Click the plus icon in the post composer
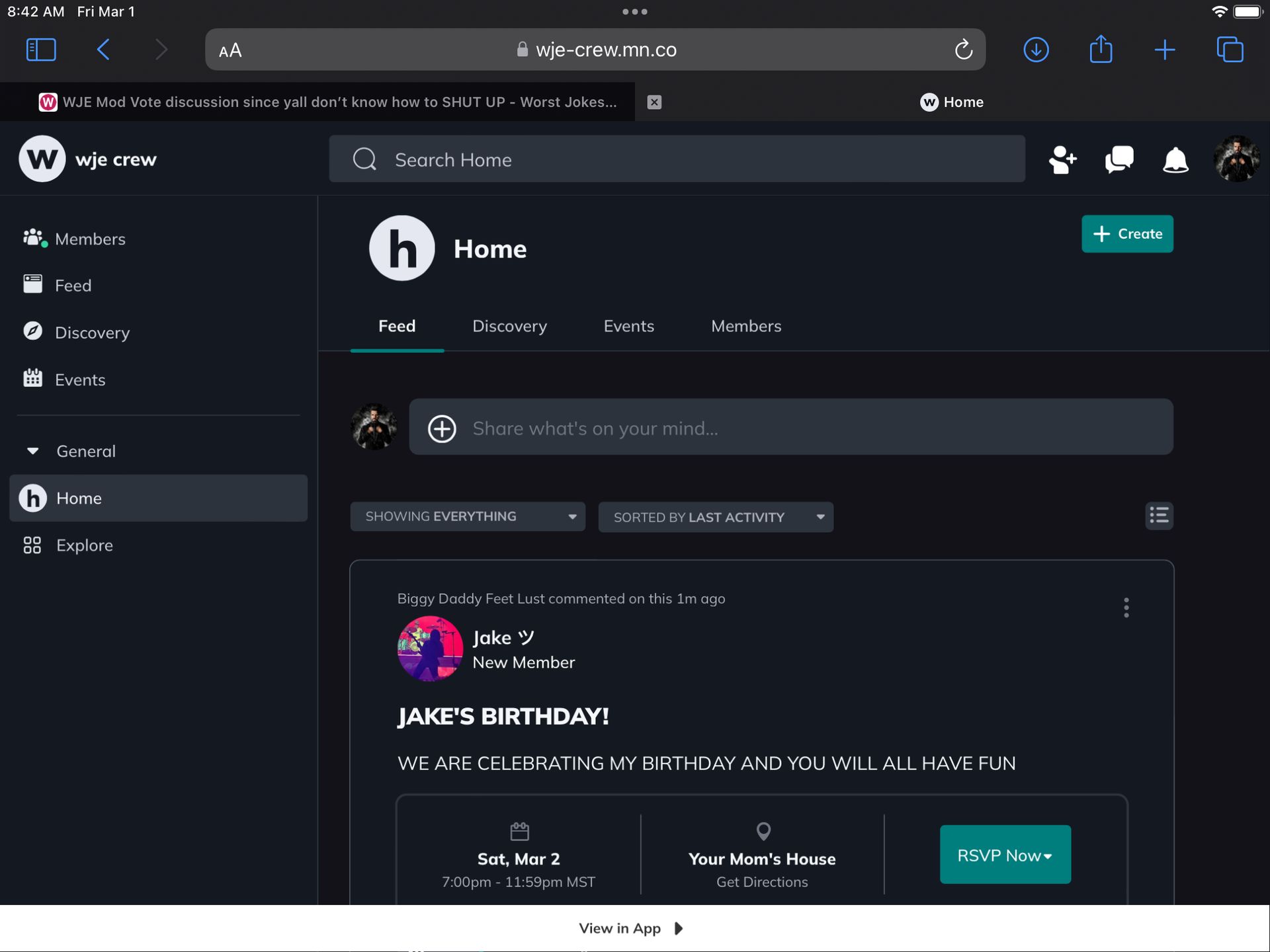 (x=442, y=428)
